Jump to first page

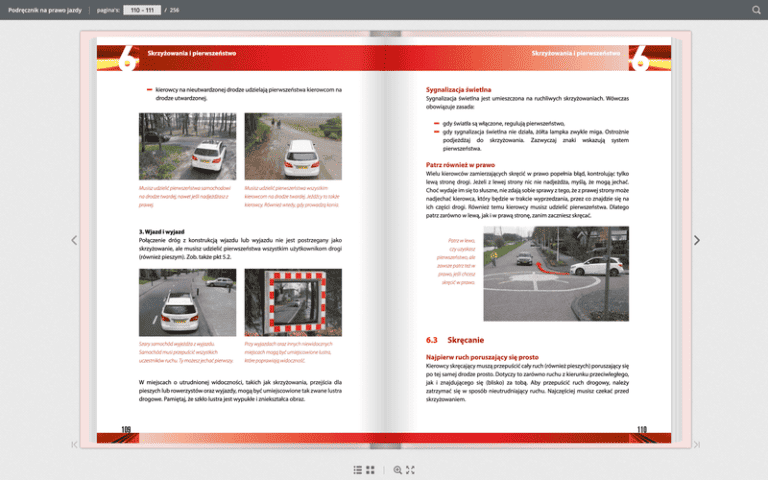pyautogui.click(x=73, y=444)
